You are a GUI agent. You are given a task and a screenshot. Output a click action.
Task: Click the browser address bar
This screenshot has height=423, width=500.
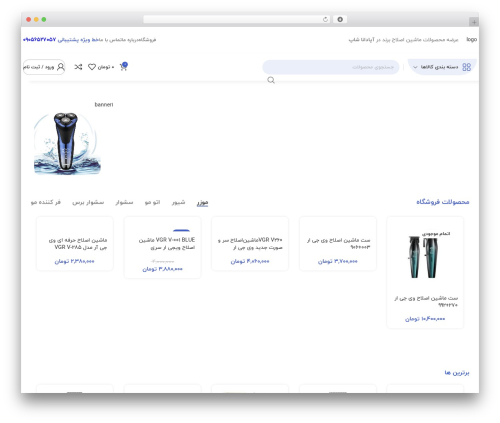point(237,19)
